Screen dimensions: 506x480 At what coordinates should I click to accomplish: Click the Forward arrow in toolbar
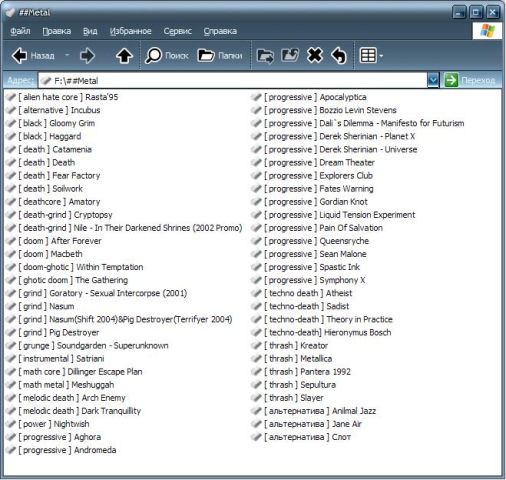pyautogui.click(x=88, y=56)
